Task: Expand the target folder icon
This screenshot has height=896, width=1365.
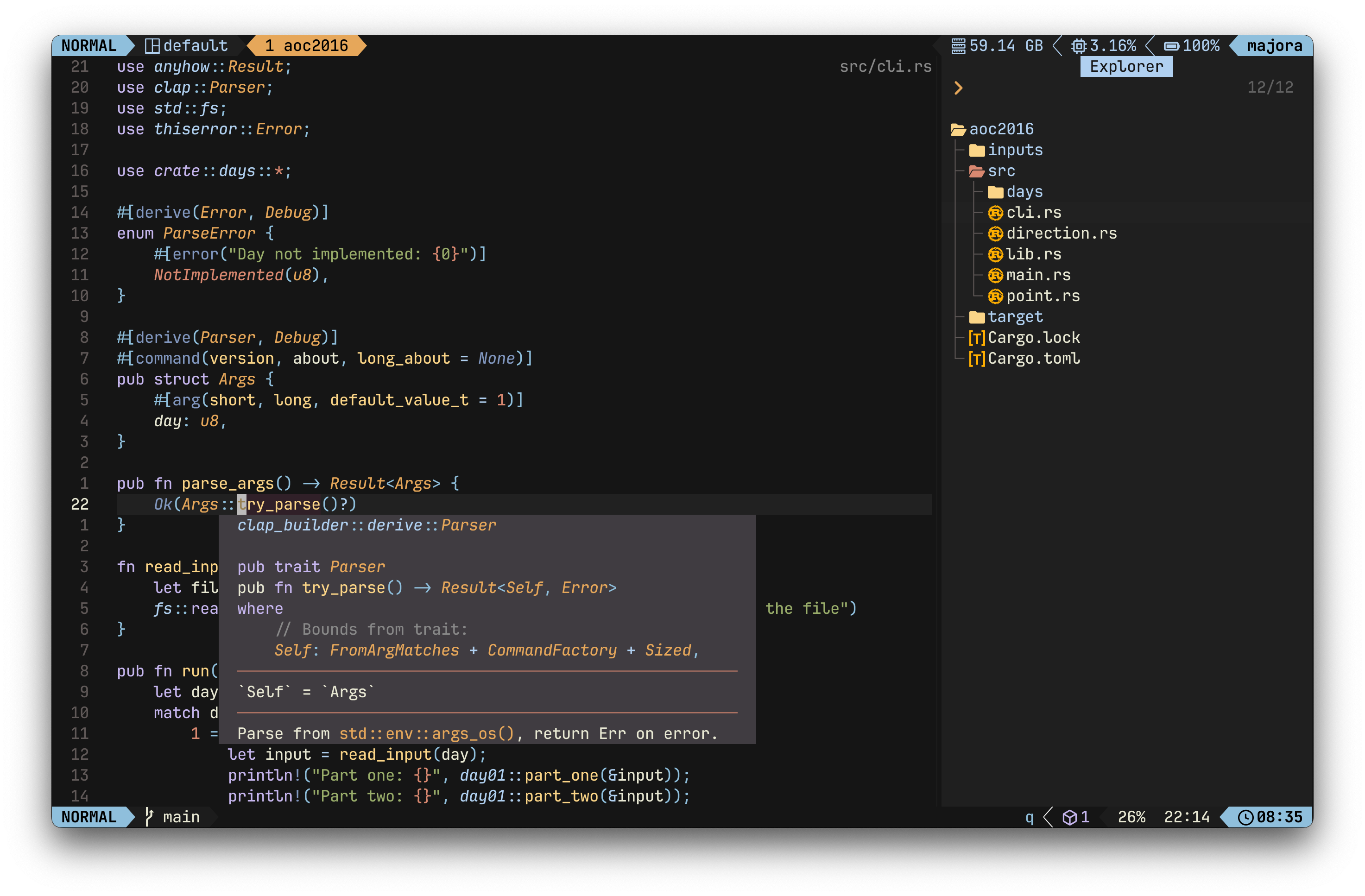Action: coord(977,317)
